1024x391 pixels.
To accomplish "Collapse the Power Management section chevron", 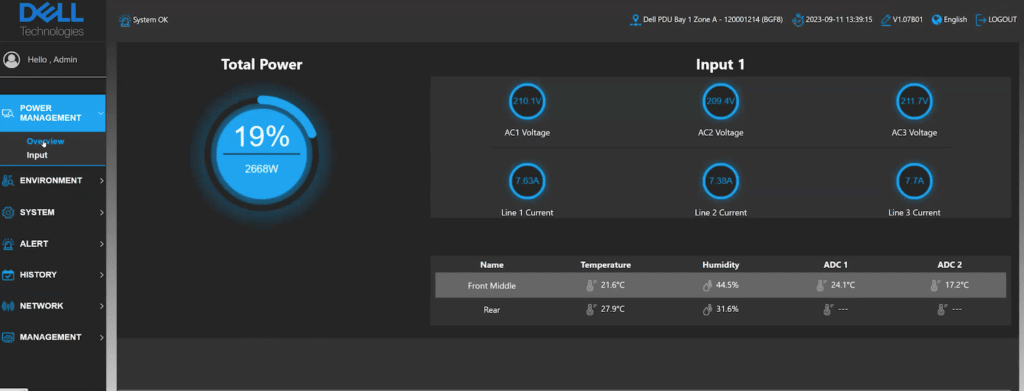I will (x=101, y=113).
